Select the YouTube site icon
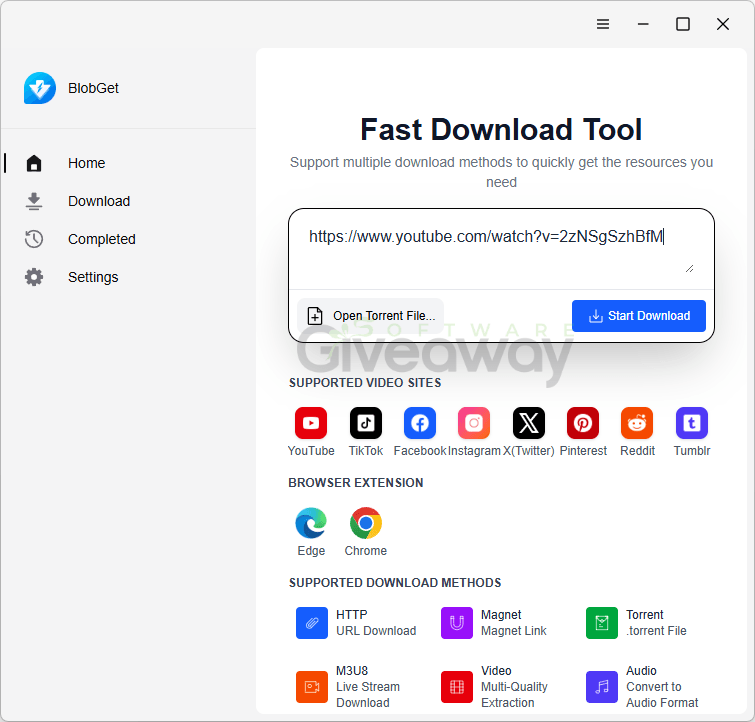Image resolution: width=755 pixels, height=722 pixels. coord(311,423)
